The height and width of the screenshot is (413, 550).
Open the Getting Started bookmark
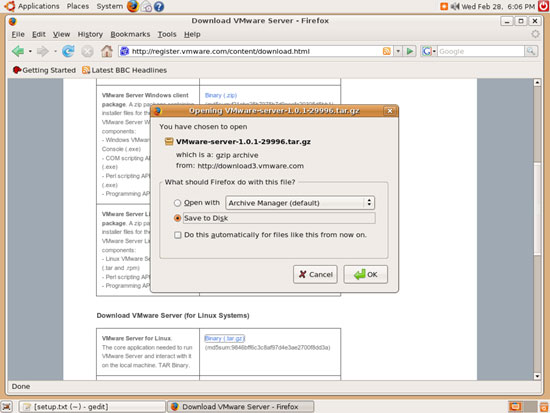(44, 70)
